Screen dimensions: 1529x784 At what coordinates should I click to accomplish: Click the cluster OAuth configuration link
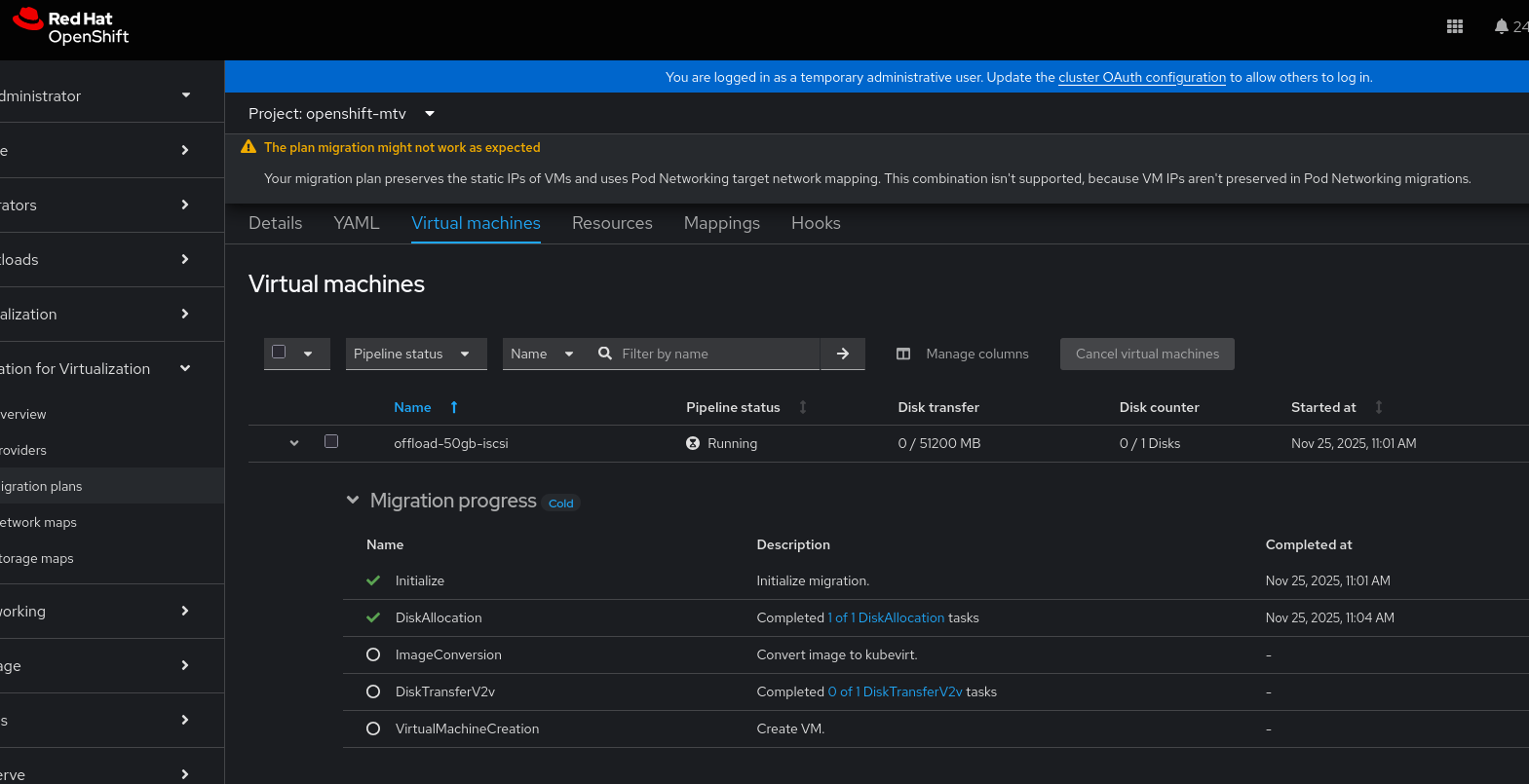pos(1142,77)
